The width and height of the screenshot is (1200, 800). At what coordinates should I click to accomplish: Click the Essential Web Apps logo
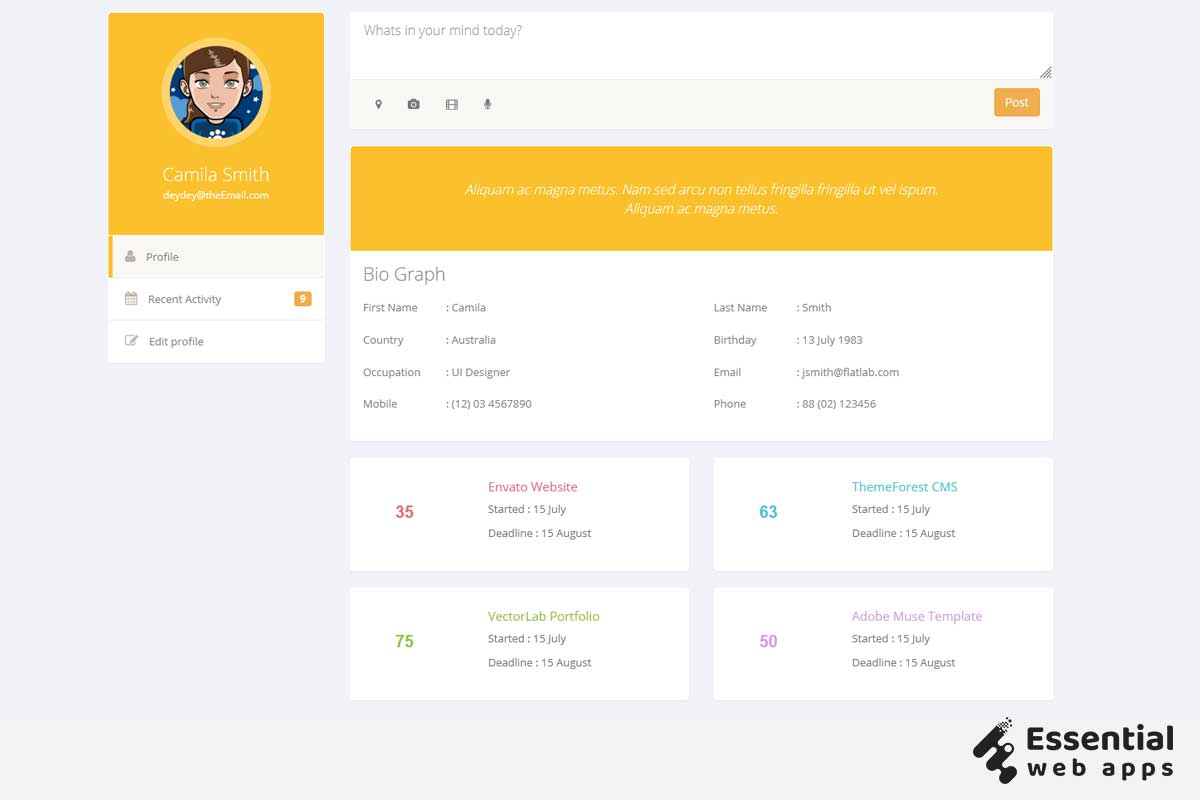point(1073,751)
